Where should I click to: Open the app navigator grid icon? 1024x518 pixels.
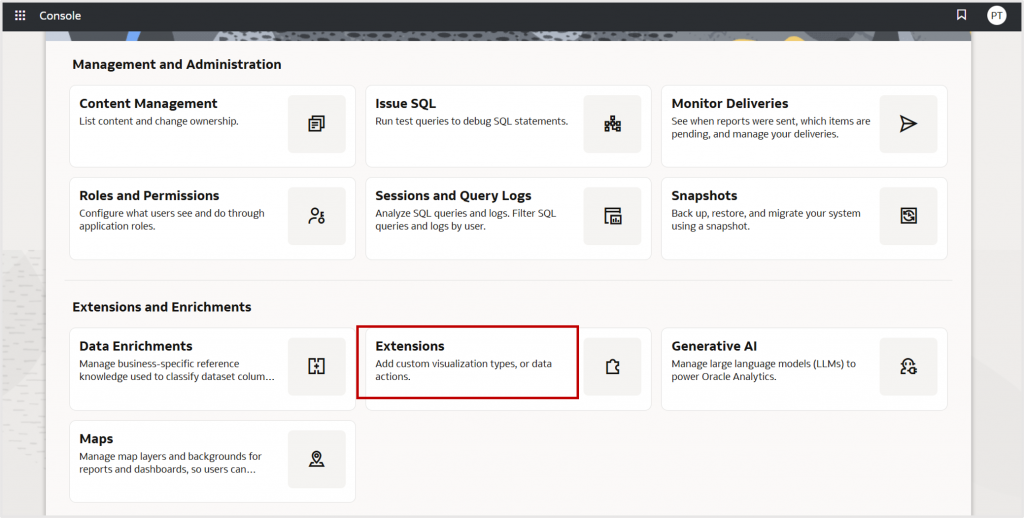(20, 15)
